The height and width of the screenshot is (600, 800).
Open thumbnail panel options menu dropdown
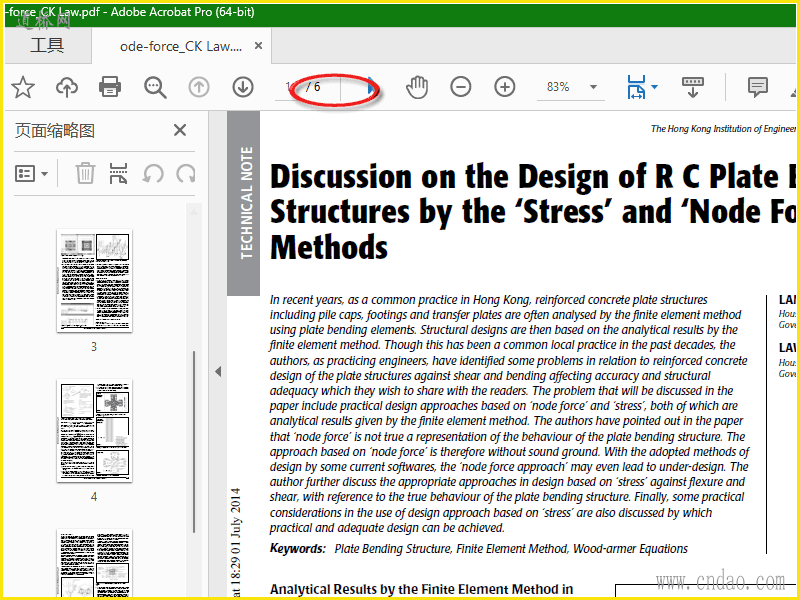tap(32, 174)
